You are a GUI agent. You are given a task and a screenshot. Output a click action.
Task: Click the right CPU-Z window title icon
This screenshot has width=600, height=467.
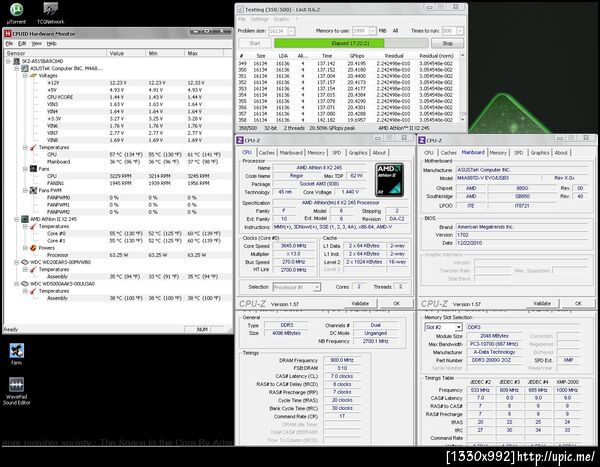(x=422, y=140)
